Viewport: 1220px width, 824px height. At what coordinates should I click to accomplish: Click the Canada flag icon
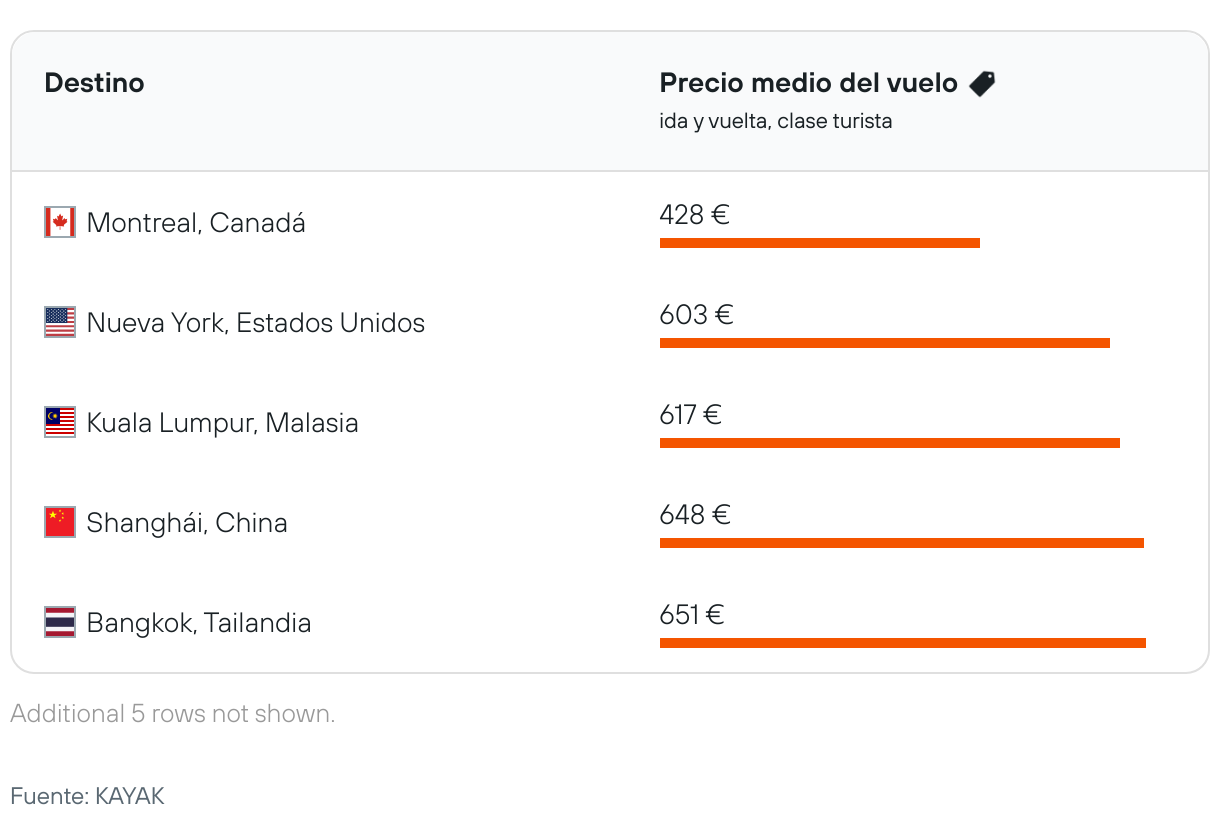tap(60, 222)
